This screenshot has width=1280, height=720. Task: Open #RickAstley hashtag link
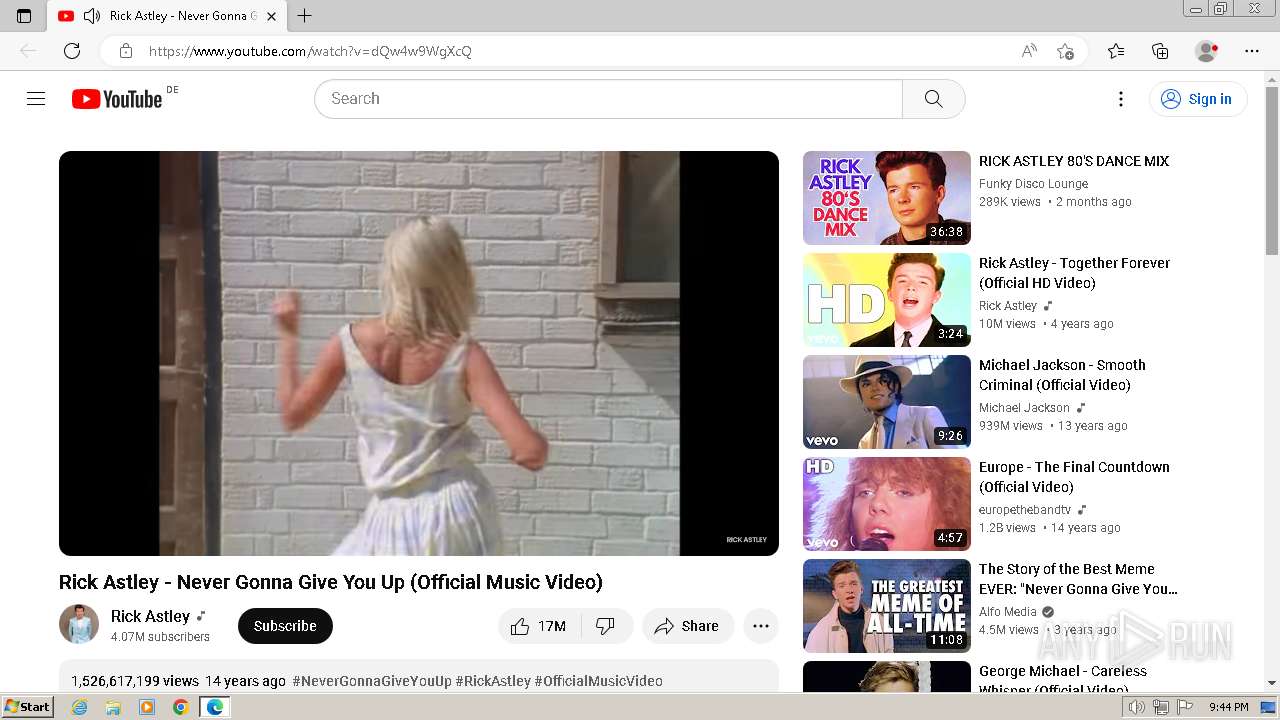tap(493, 681)
